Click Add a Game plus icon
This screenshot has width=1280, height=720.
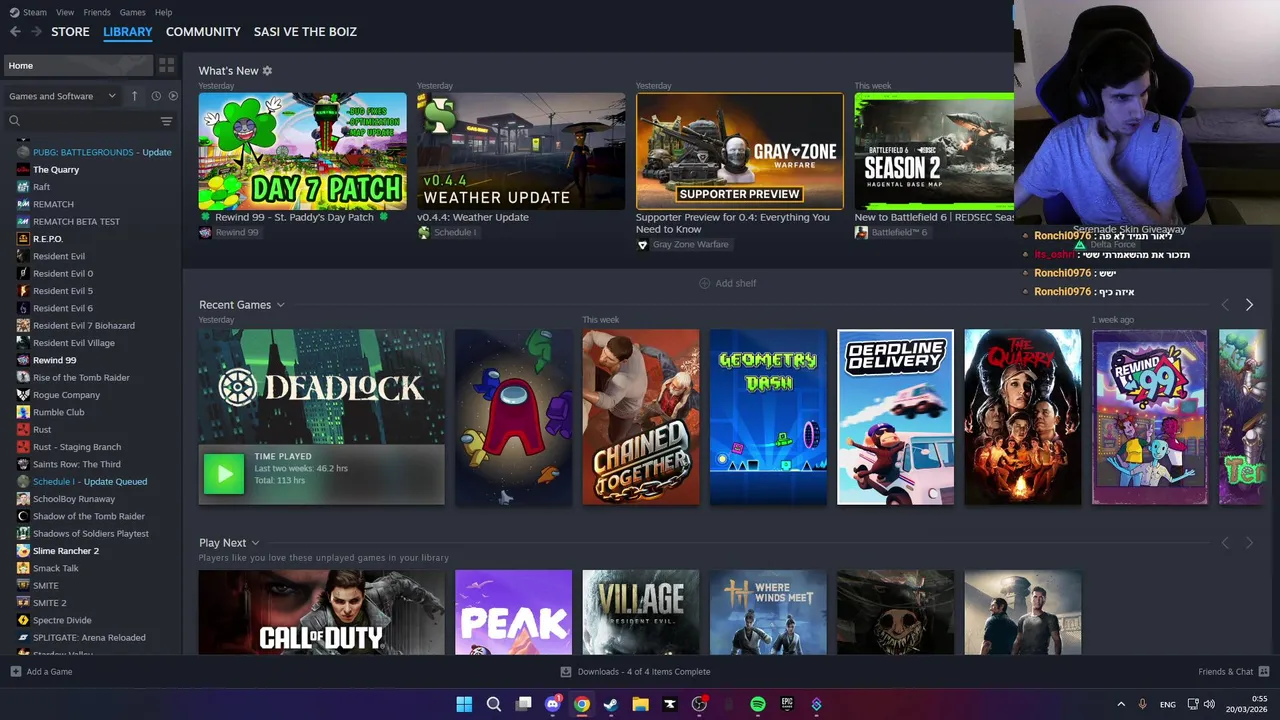coord(15,672)
